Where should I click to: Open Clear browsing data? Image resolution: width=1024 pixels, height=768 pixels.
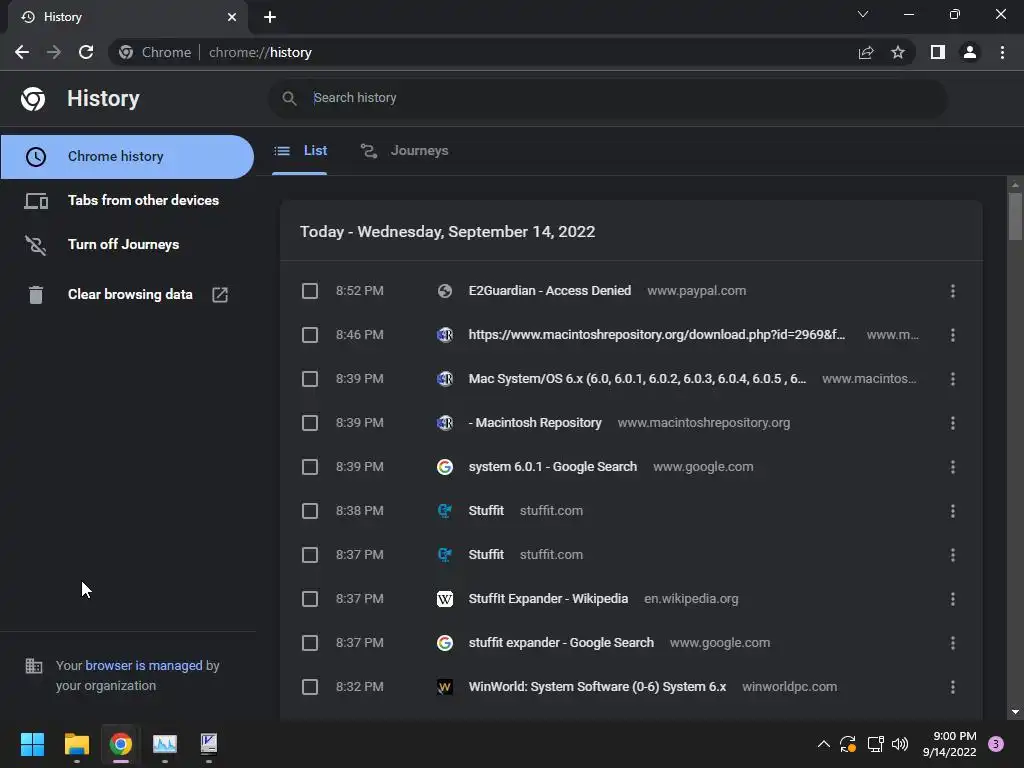(127, 295)
